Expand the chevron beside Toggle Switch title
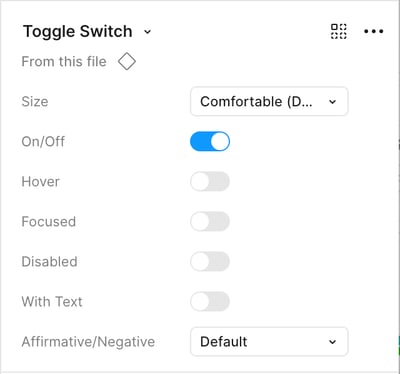The height and width of the screenshot is (374, 400). 147,32
